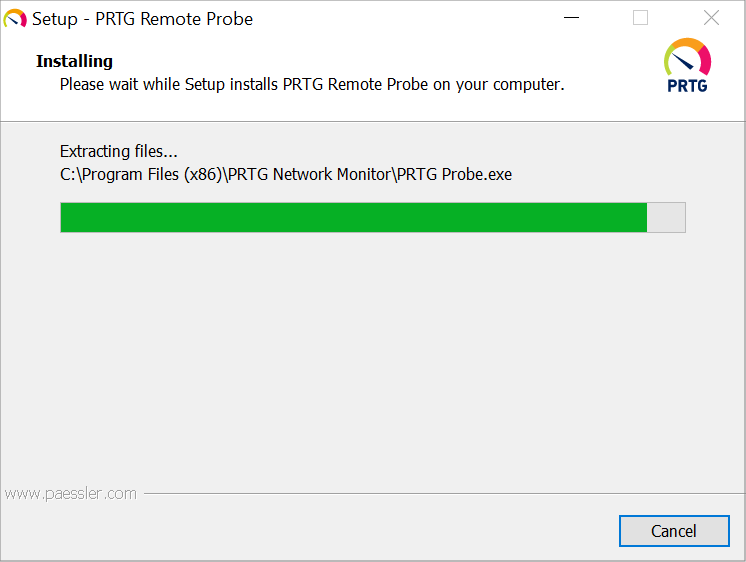Click the PRTG Probe.exe file path text
The height and width of the screenshot is (562, 746).
(x=285, y=174)
